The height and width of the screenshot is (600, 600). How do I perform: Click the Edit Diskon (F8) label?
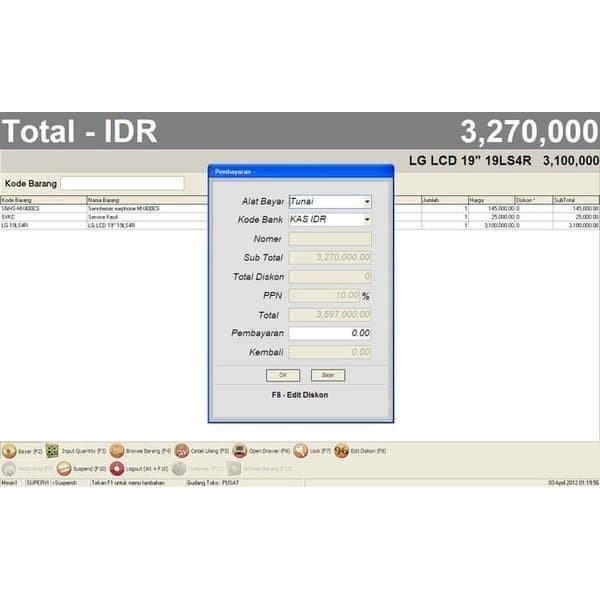coord(368,452)
